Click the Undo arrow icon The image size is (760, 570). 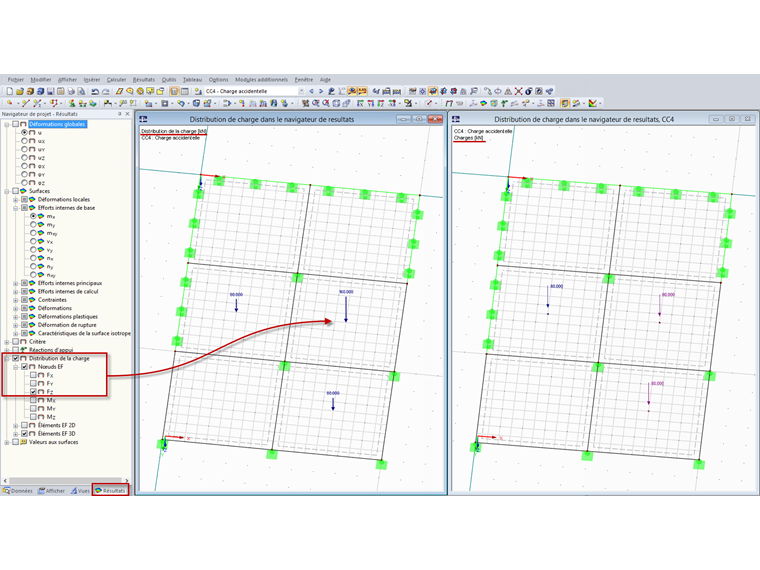pos(95,91)
